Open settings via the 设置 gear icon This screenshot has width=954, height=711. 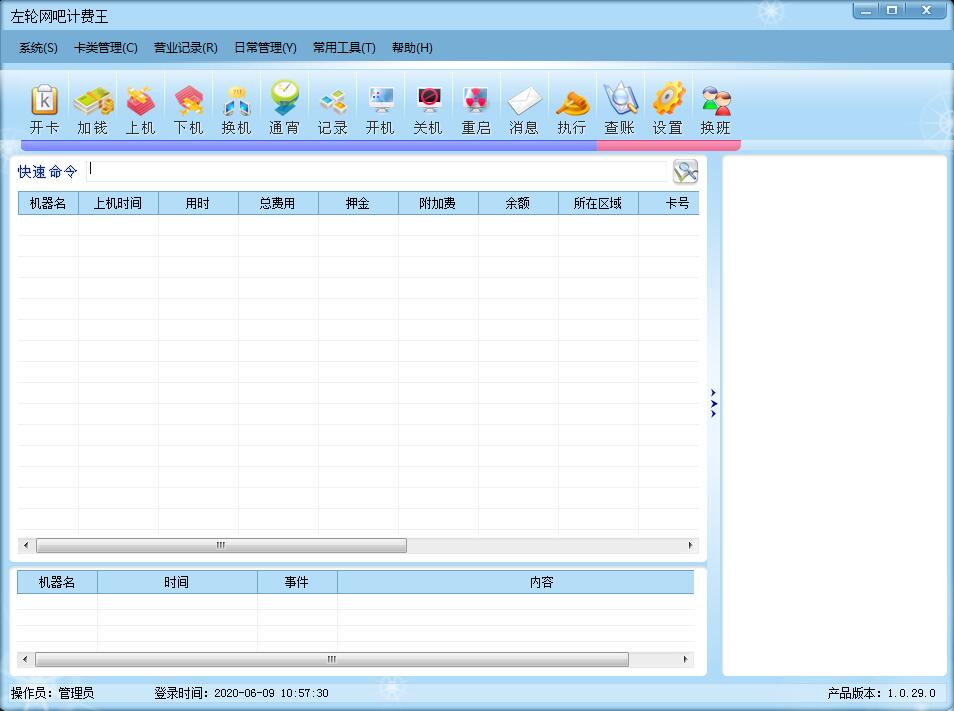pyautogui.click(x=668, y=105)
